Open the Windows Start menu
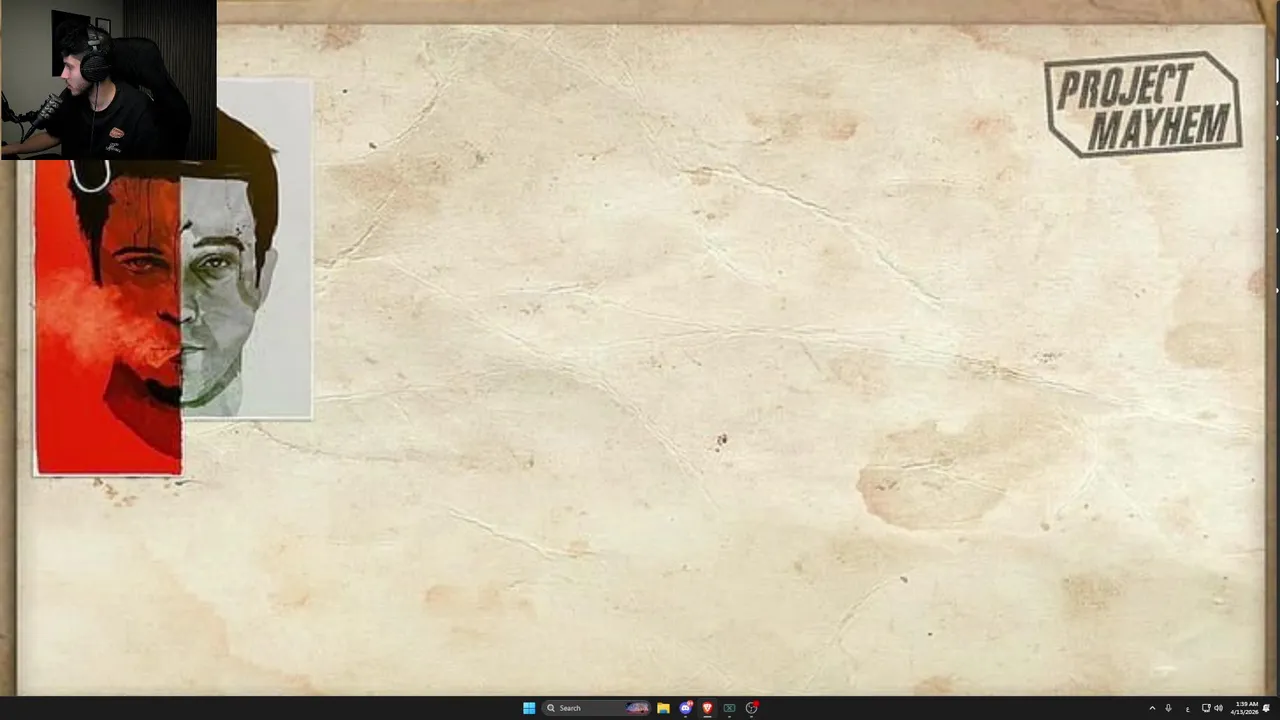1280x720 pixels. (x=529, y=708)
